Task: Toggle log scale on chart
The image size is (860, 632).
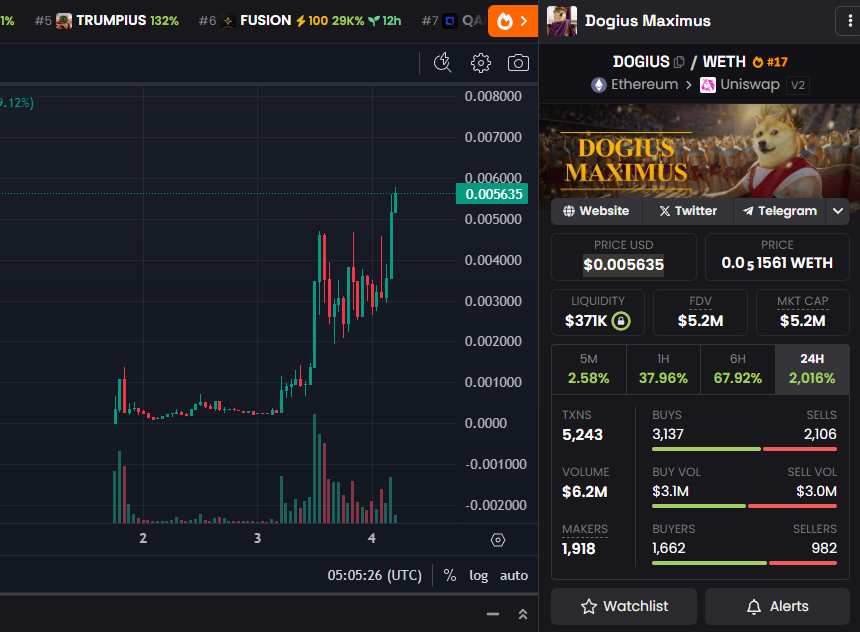Action: (x=478, y=575)
